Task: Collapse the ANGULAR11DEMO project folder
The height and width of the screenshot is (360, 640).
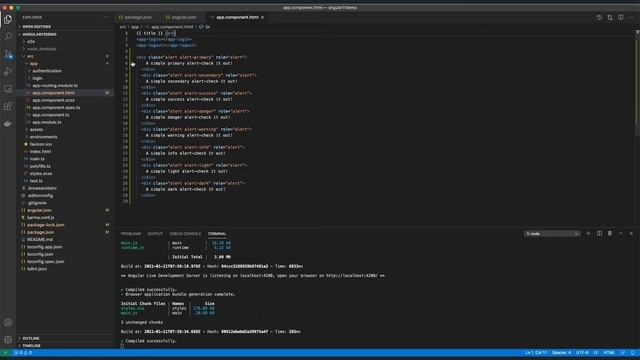Action: [x=65, y=34]
